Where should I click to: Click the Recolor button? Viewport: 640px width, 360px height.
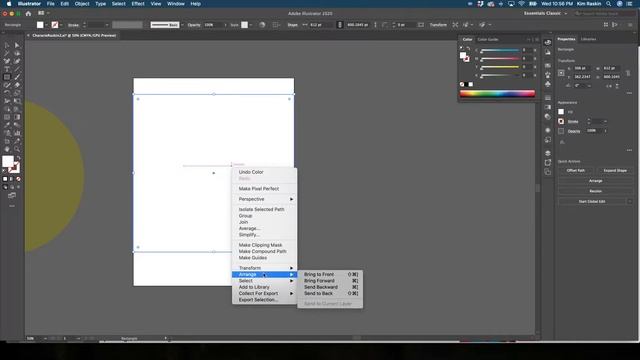coord(596,191)
